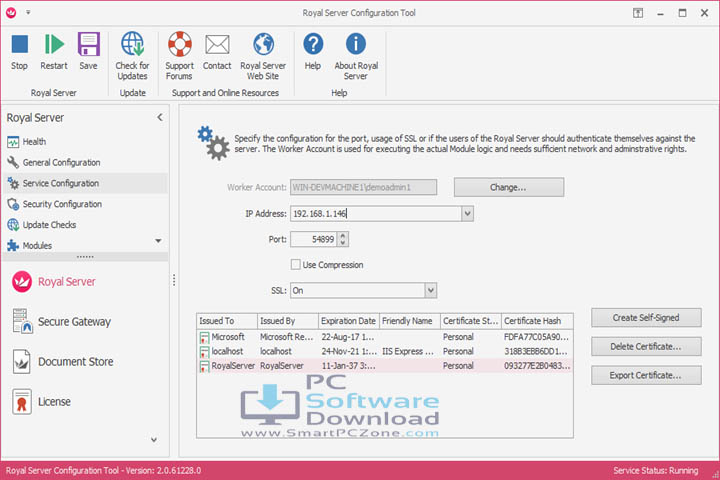720x480 pixels.
Task: Click hash 093277E2B0483 cell
Action: point(537,366)
